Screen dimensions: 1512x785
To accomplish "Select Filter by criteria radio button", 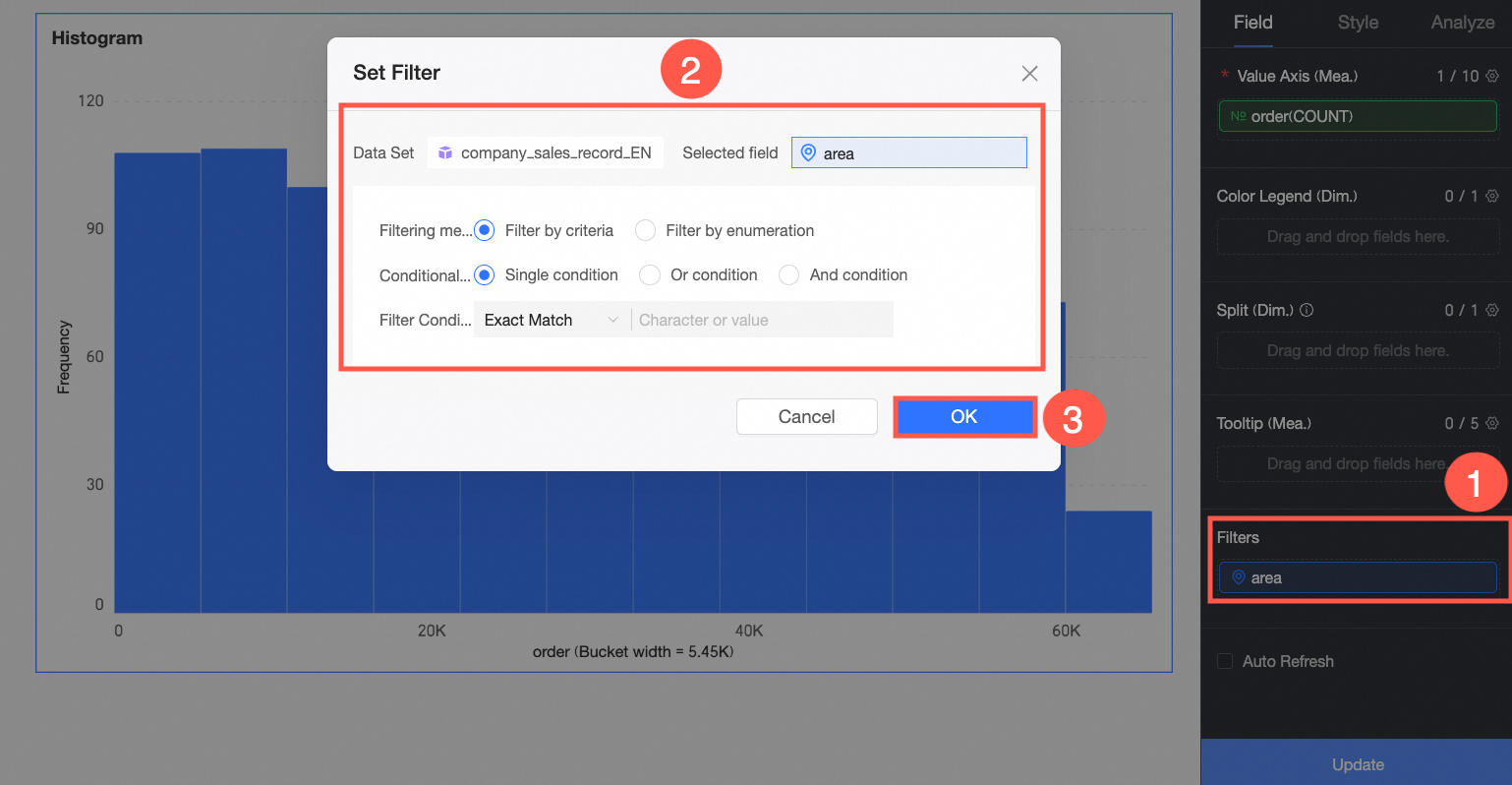I will pyautogui.click(x=484, y=230).
